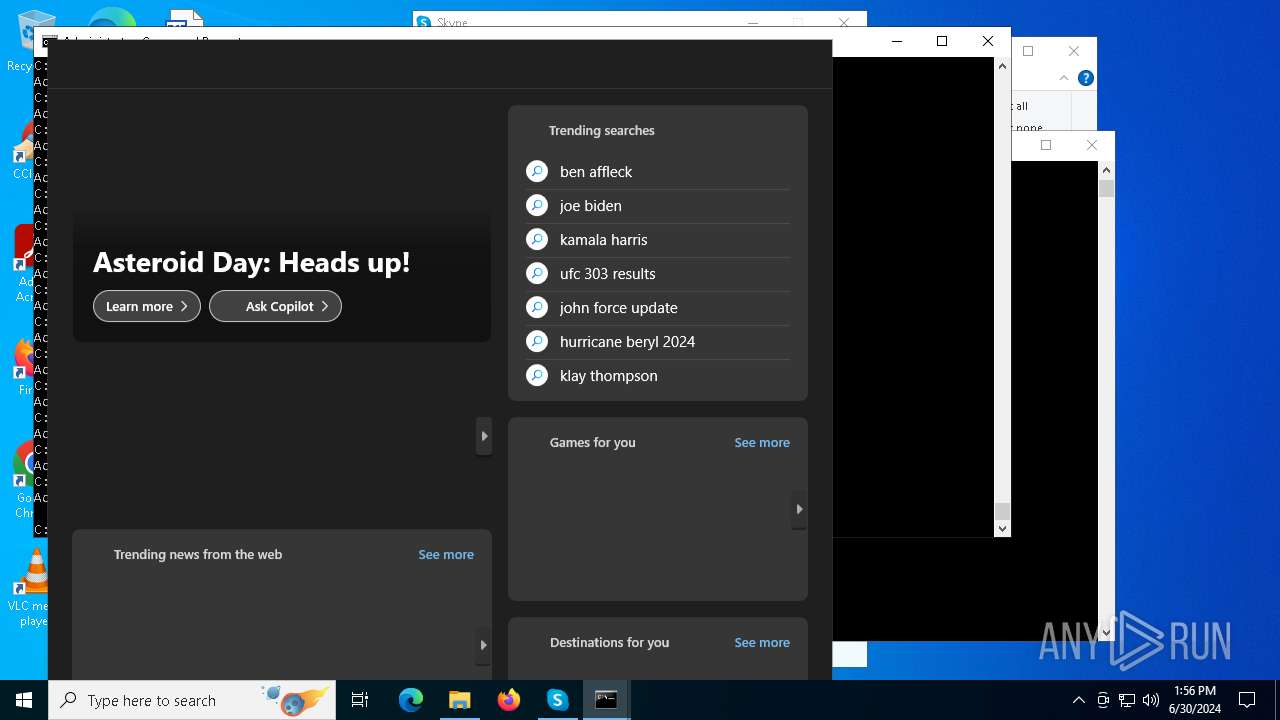Switch to Command Prompt taskbar icon
1280x720 pixels.
606,700
